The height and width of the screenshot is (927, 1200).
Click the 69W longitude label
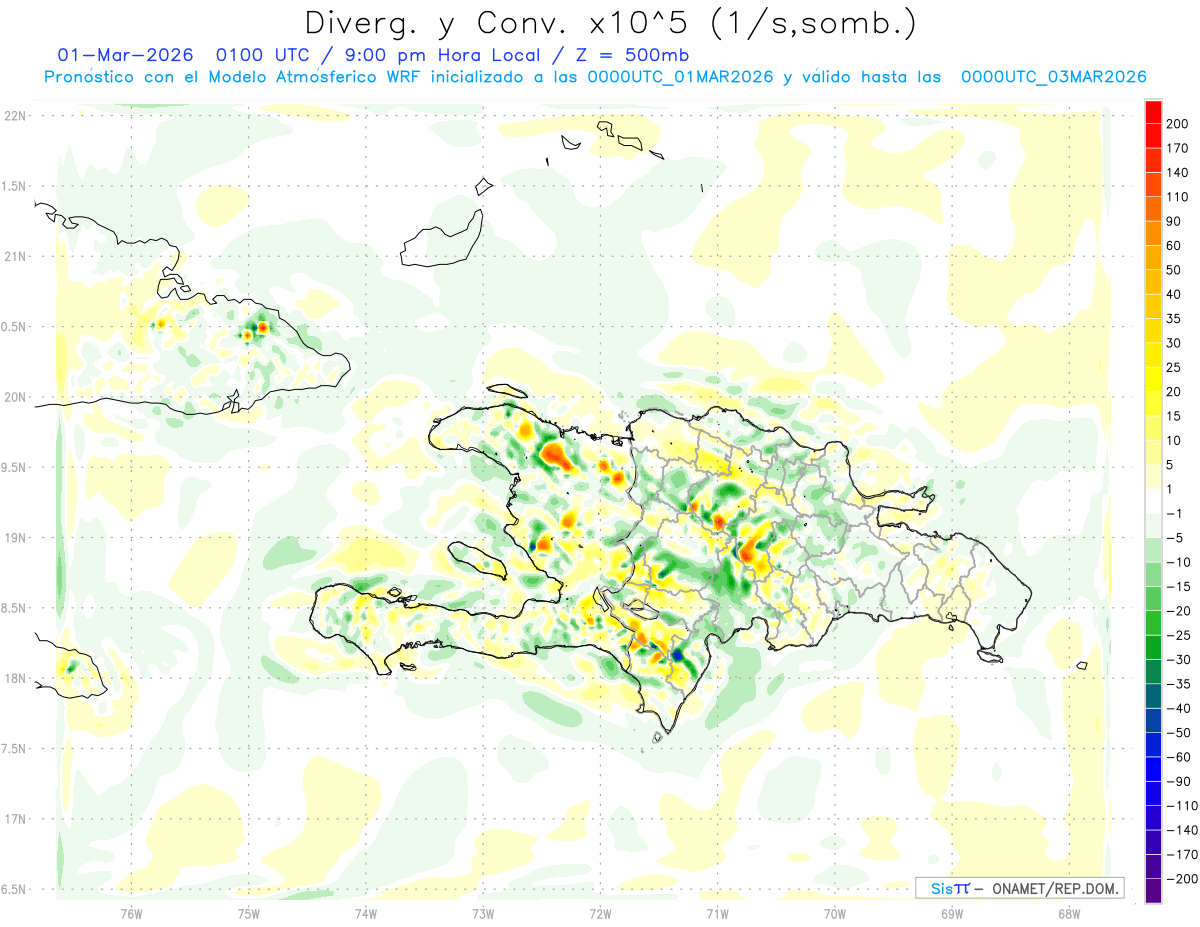pos(952,913)
